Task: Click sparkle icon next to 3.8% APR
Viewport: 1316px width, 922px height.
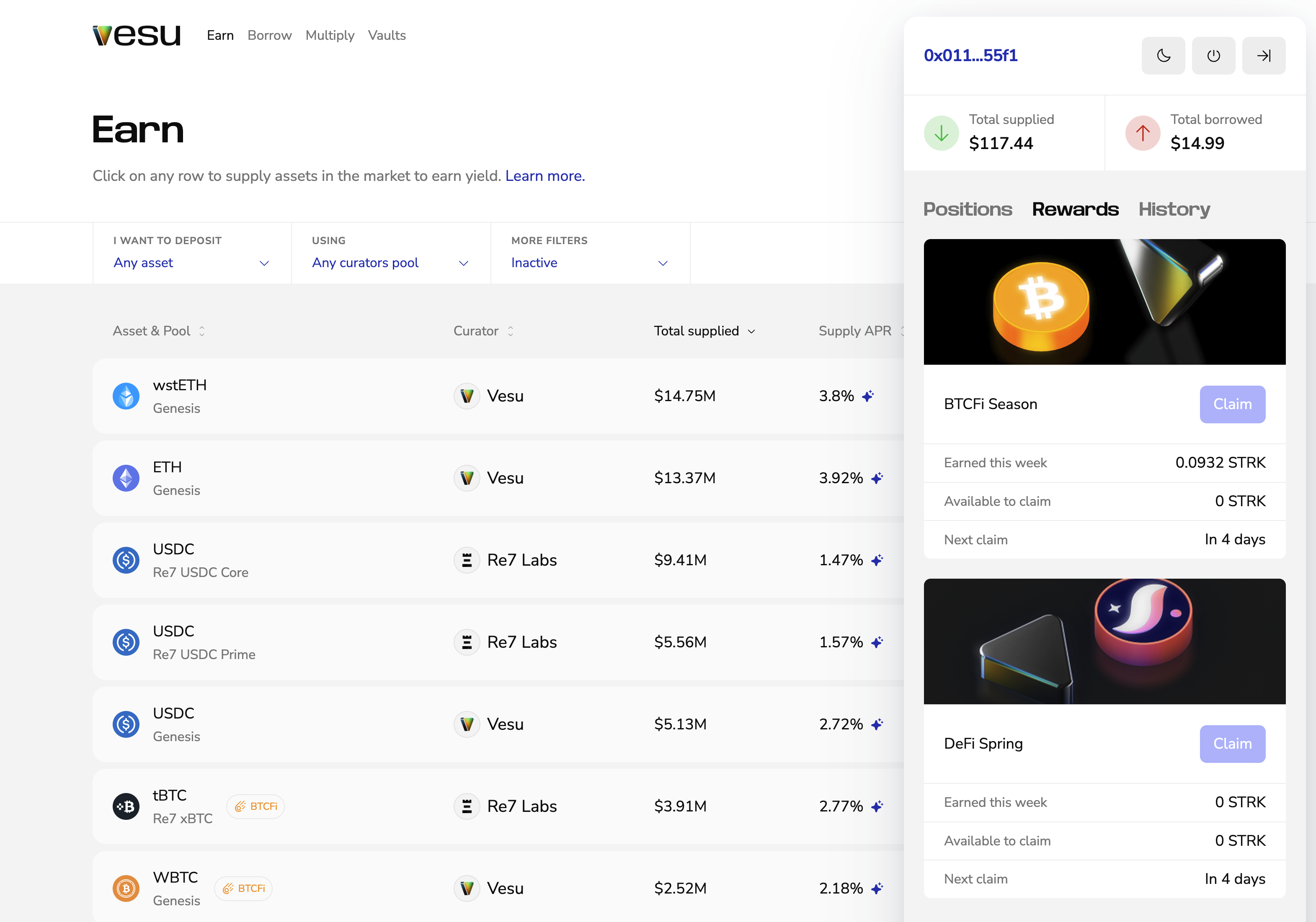Action: point(868,396)
